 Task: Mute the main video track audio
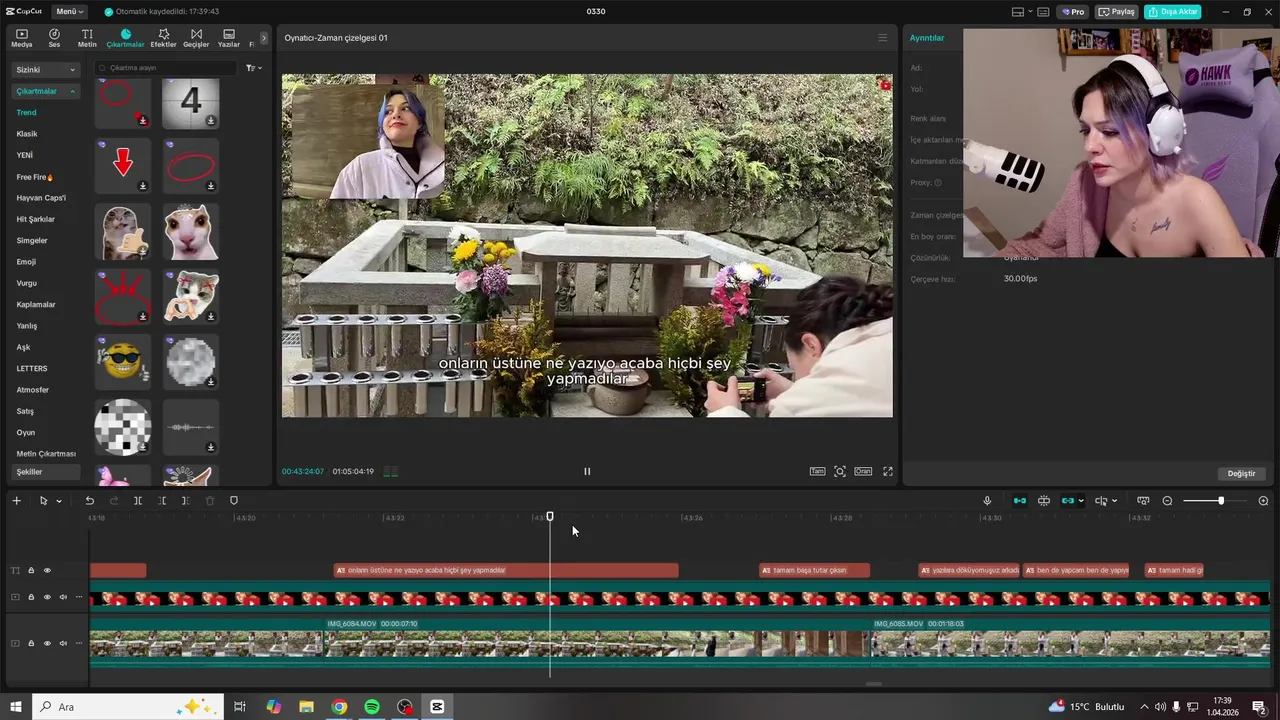[x=63, y=644]
